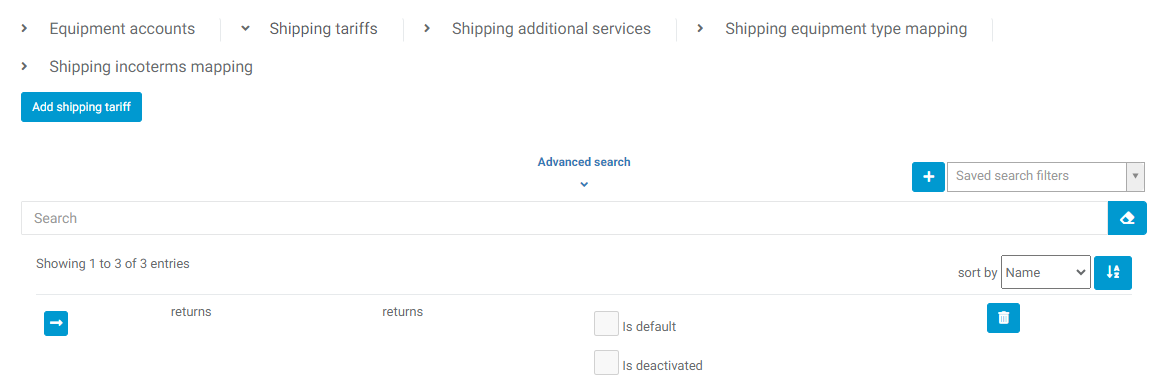Image resolution: width=1168 pixels, height=388 pixels.
Task: Expand the Shipping additional services chevron
Action: pos(427,28)
